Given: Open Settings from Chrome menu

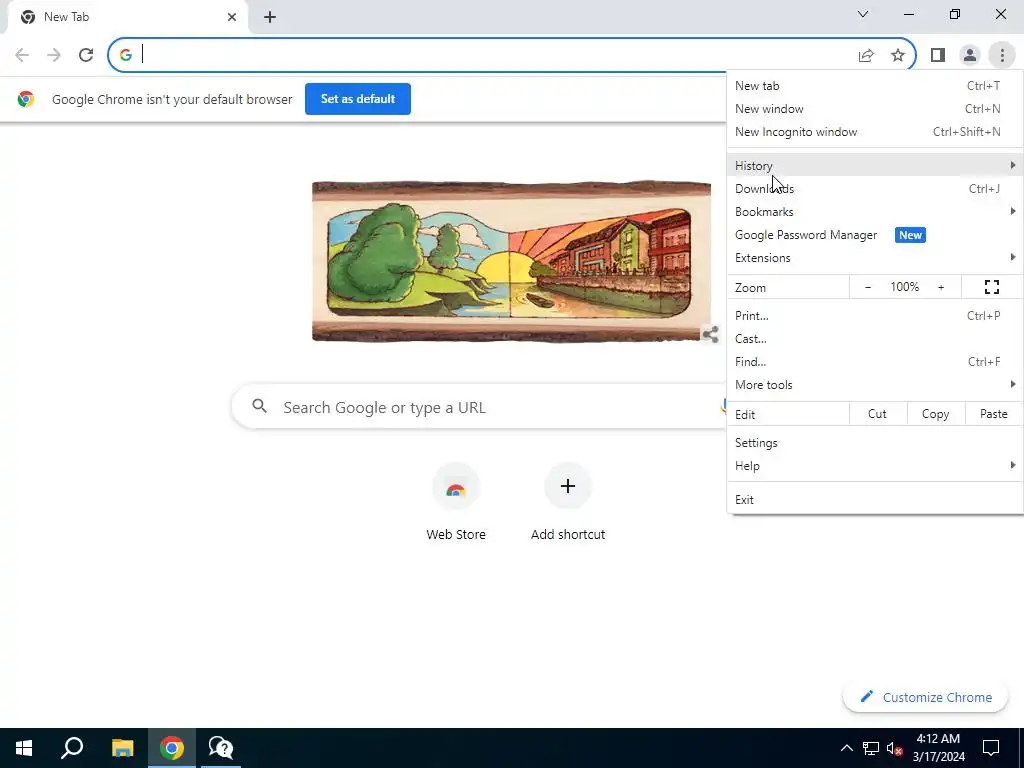Looking at the screenshot, I should [x=874, y=443].
